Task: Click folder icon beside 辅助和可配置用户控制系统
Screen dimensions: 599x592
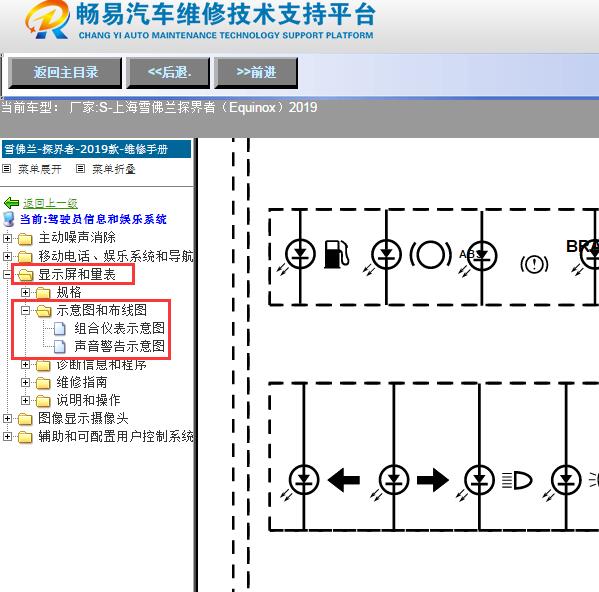Action: (25, 437)
